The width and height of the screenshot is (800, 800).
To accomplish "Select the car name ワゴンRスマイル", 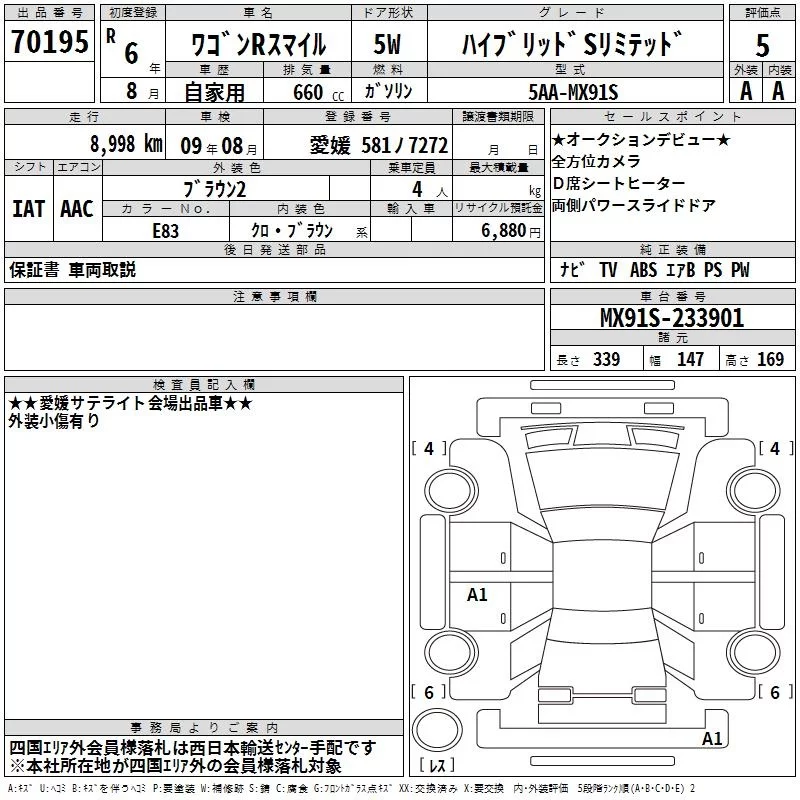I will (x=258, y=44).
